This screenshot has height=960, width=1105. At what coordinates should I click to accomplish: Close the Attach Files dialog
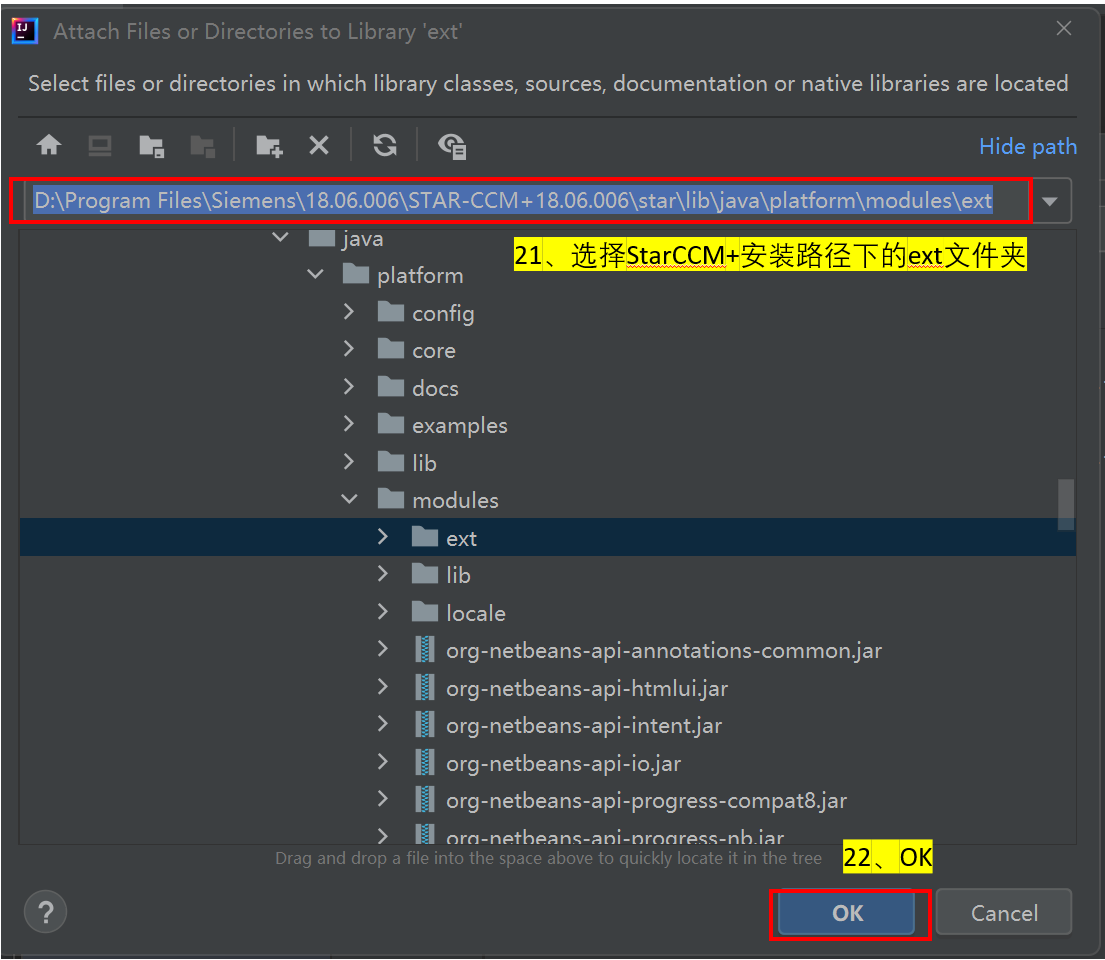(1063, 28)
